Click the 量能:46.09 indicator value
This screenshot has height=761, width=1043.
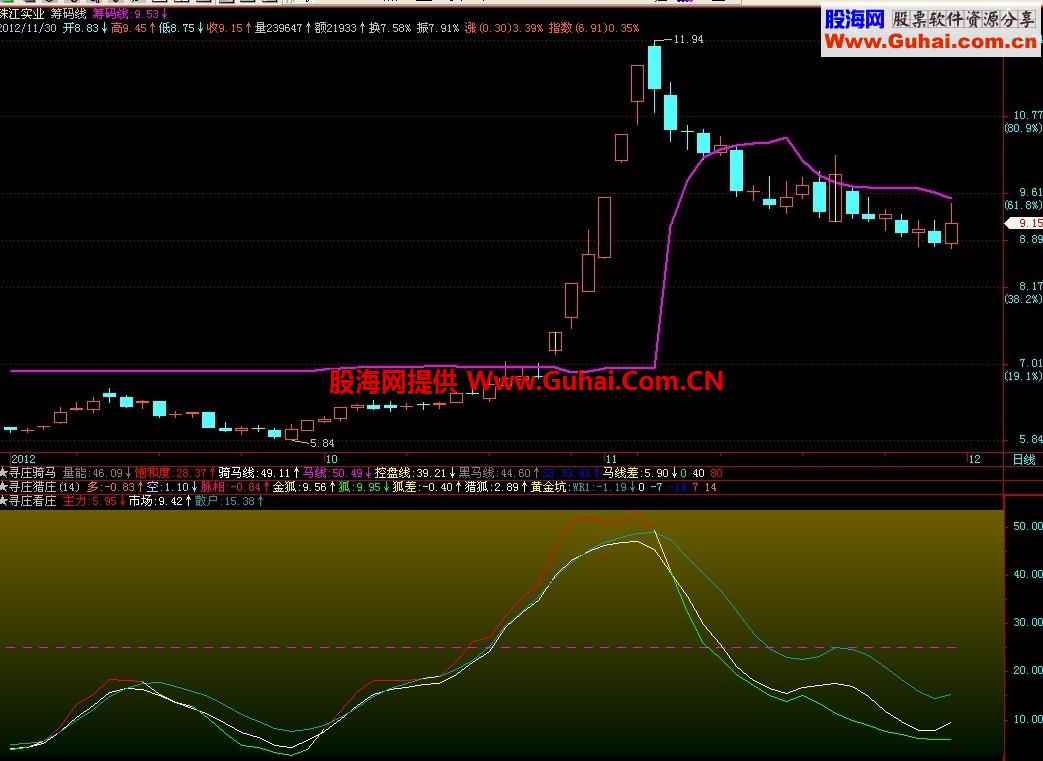[x=97, y=473]
